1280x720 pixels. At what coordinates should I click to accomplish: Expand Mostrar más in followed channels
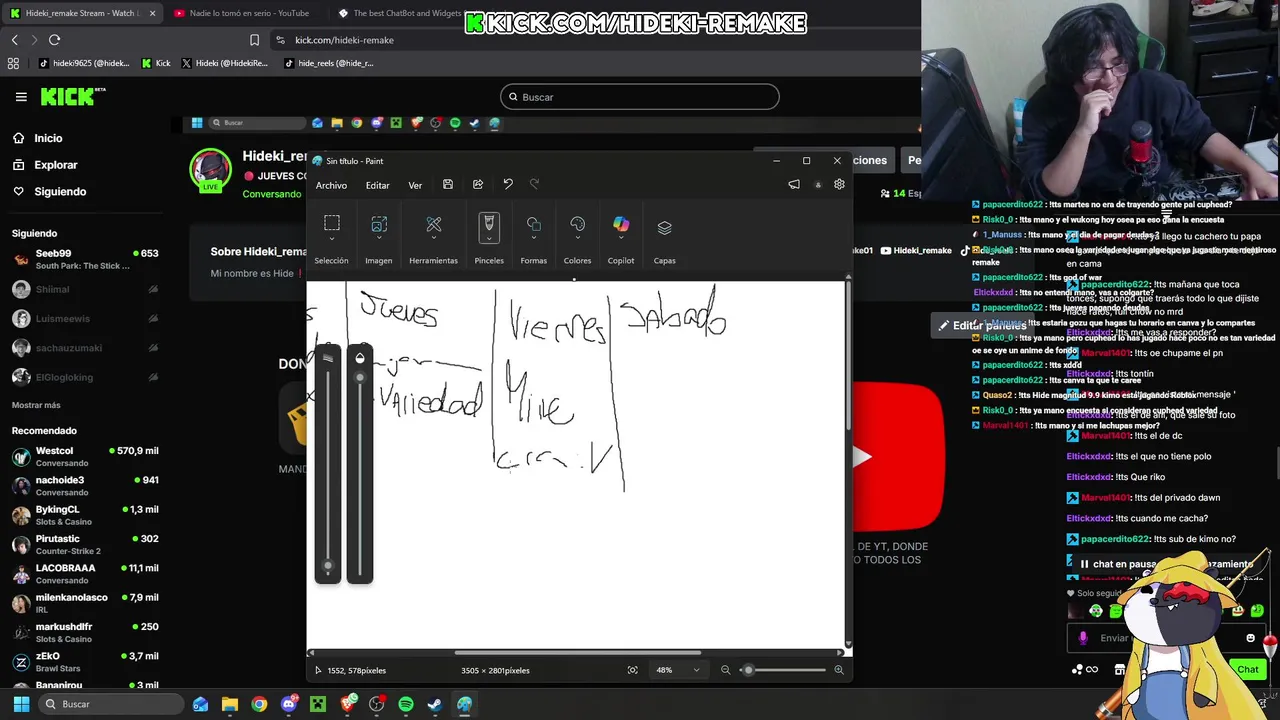[36, 405]
